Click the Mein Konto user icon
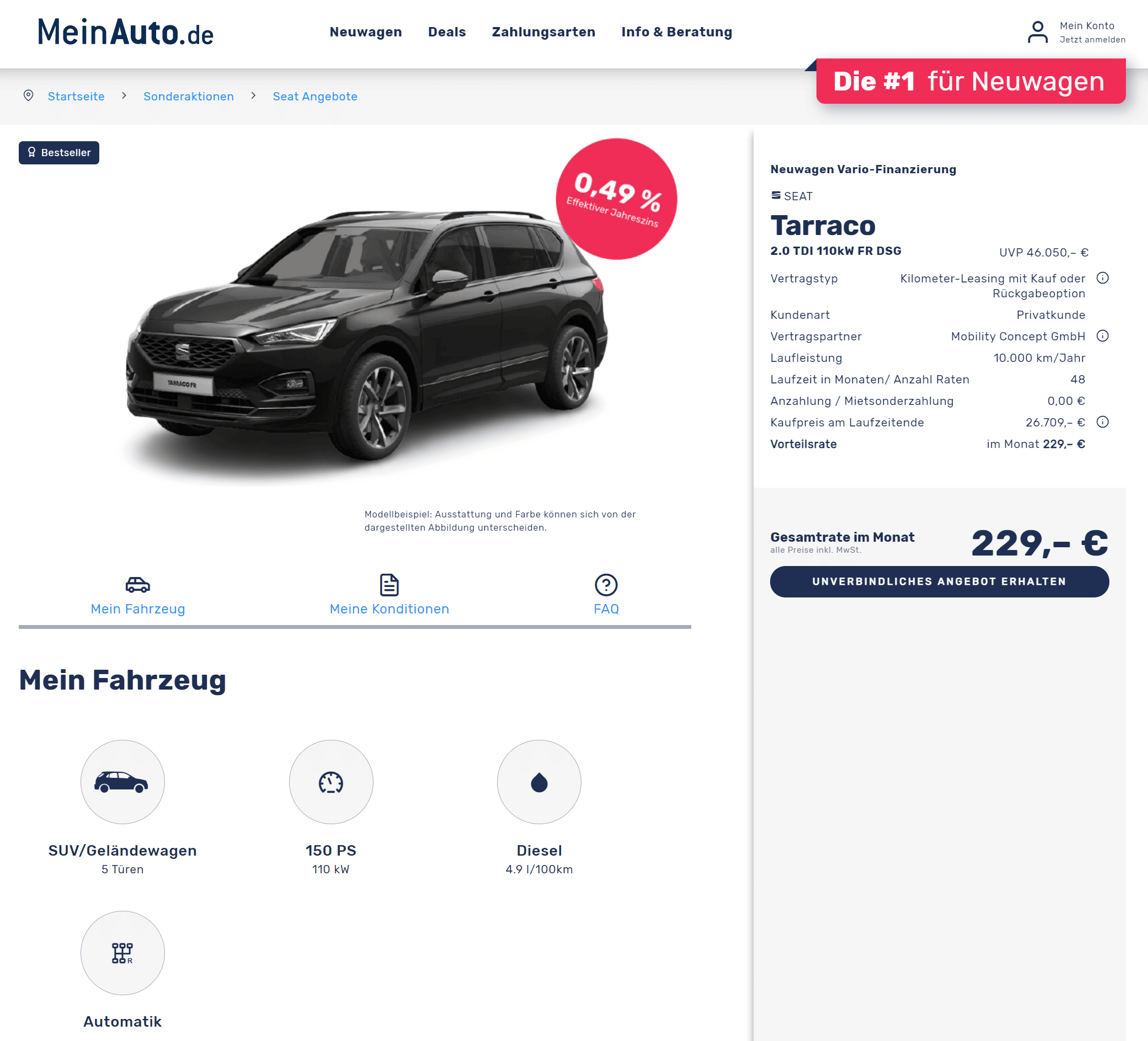 point(1037,32)
